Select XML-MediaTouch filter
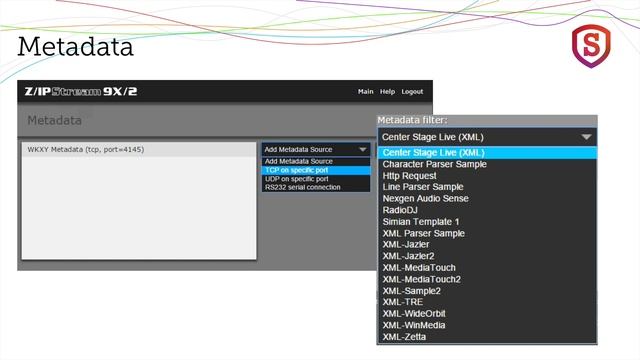The image size is (640, 360). 487,268
